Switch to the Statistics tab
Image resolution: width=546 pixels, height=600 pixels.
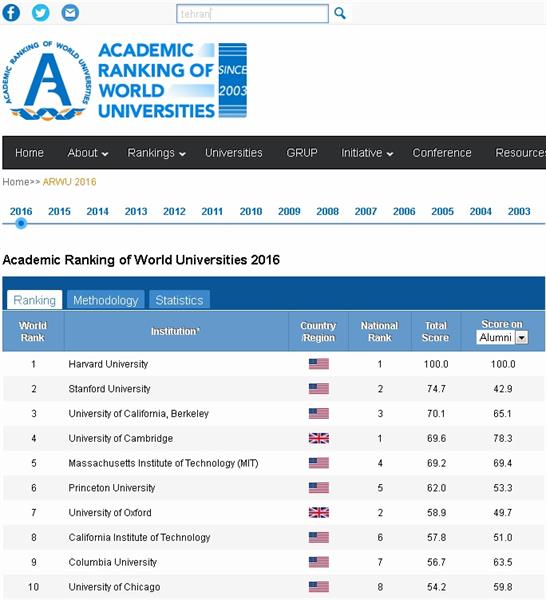click(x=179, y=300)
